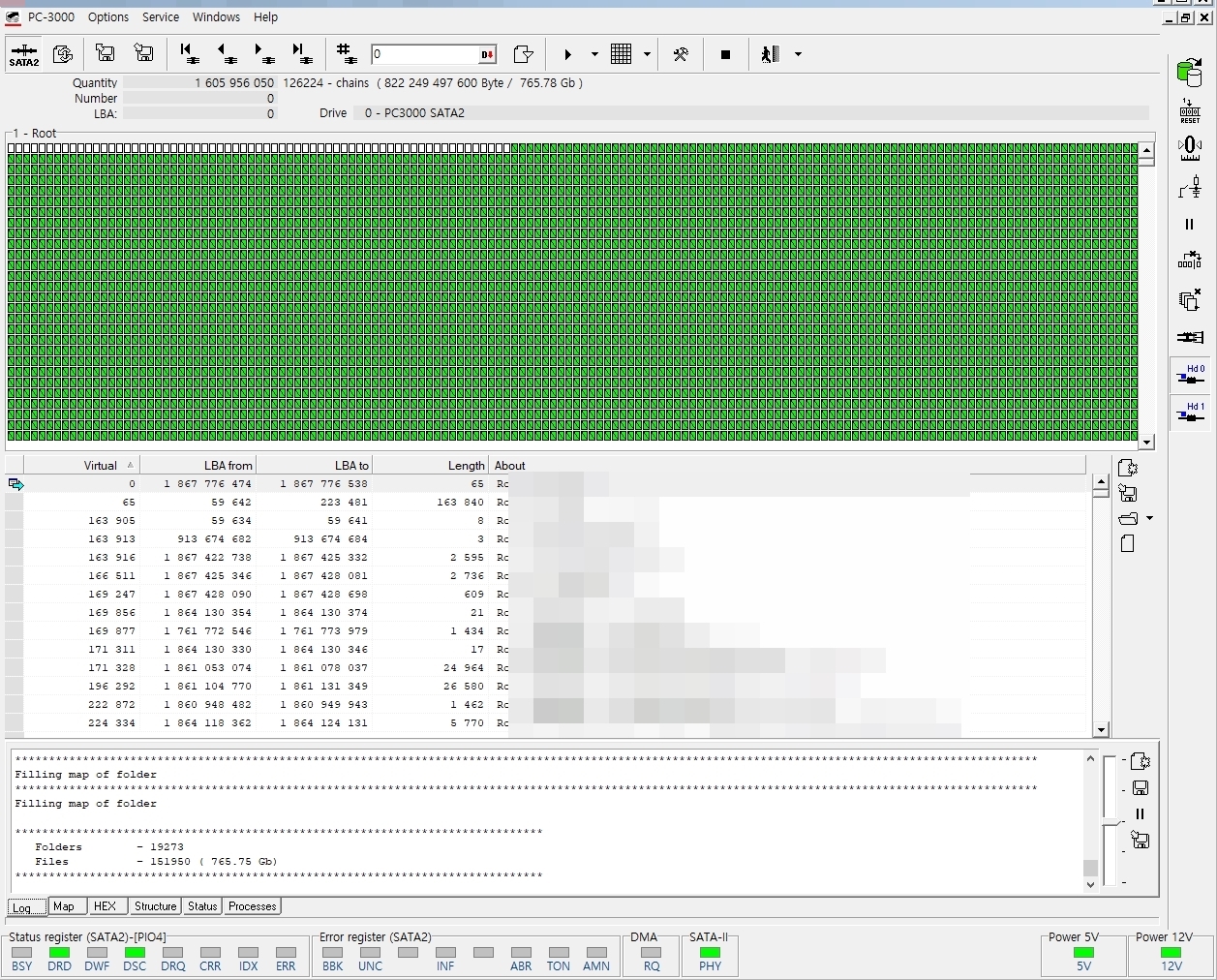Click the pause icon beside log panel
Screen dimensions: 1217x980
point(1140,814)
